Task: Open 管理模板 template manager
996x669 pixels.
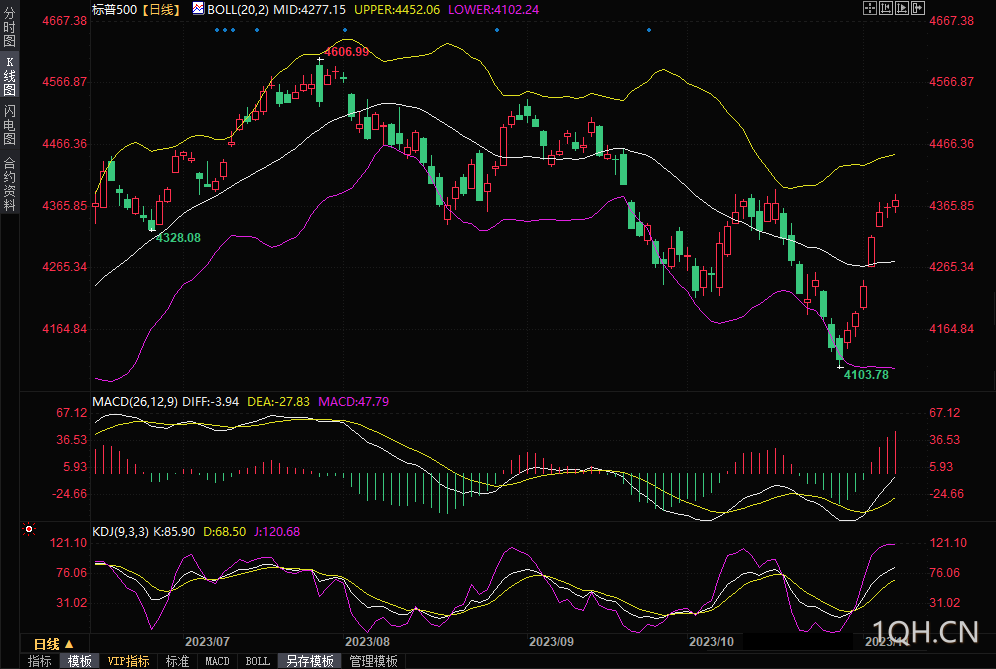Action: [373, 661]
